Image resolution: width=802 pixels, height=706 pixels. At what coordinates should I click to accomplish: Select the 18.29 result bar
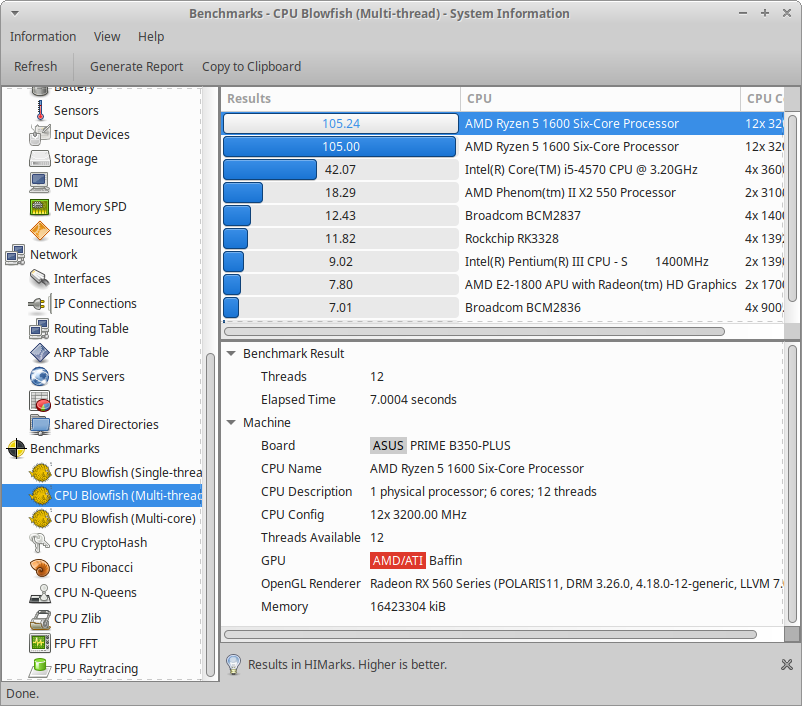coord(341,193)
